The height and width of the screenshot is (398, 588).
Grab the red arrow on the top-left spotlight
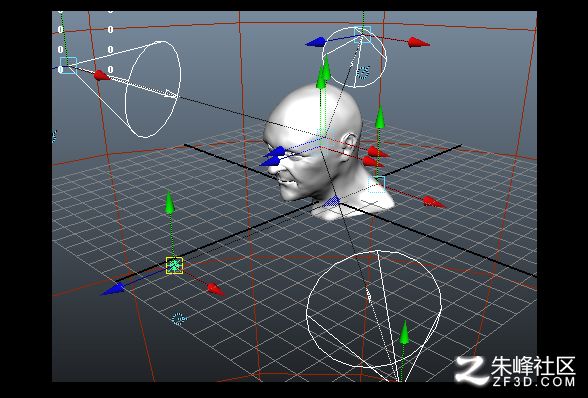pos(102,75)
